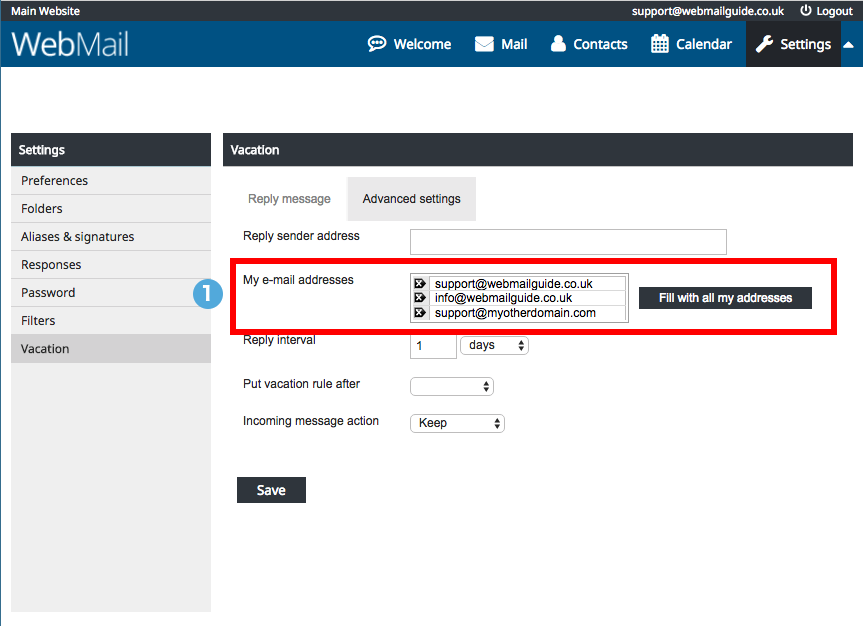Click the Reply sender address field
The image size is (863, 626).
pos(568,242)
